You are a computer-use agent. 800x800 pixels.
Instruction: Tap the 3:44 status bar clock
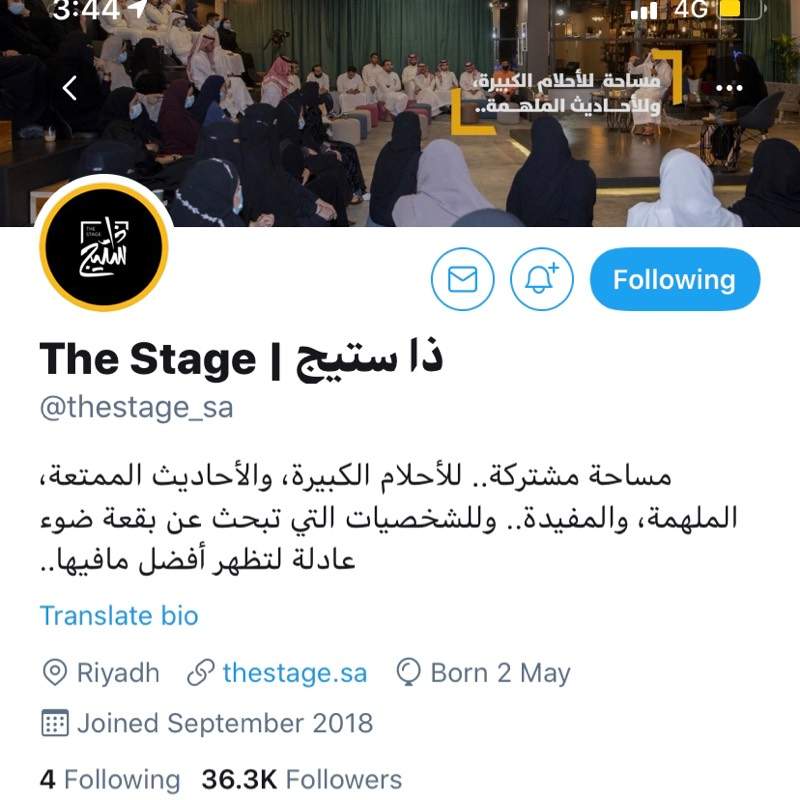click(x=86, y=10)
